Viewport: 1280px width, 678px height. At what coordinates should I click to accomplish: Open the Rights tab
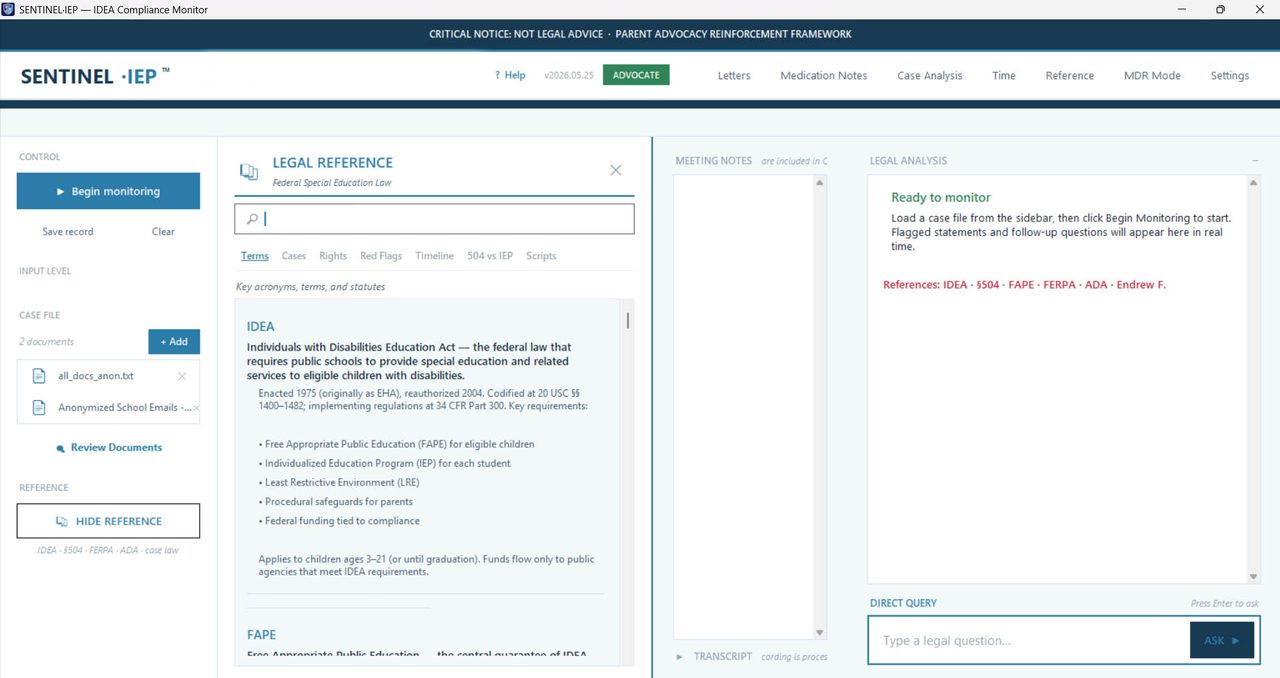point(333,256)
